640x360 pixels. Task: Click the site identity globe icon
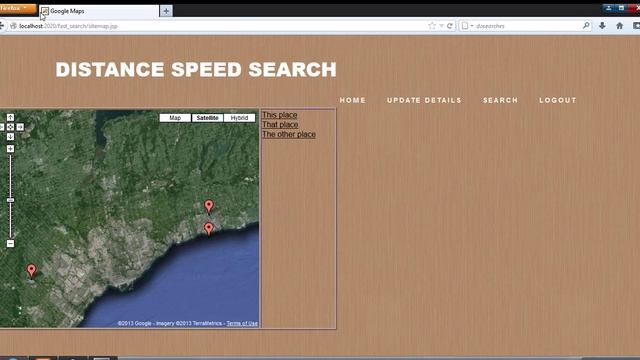[x=13, y=26]
